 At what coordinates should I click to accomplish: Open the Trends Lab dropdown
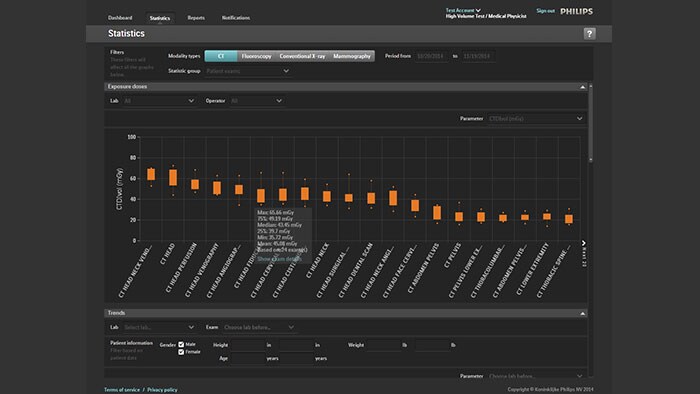(159, 328)
